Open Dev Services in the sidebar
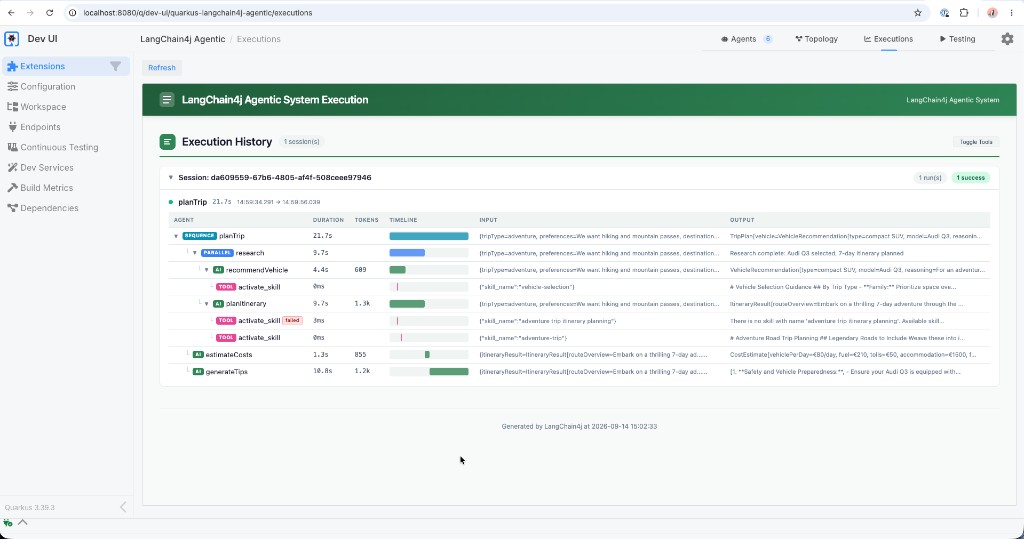 pyautogui.click(x=46, y=167)
